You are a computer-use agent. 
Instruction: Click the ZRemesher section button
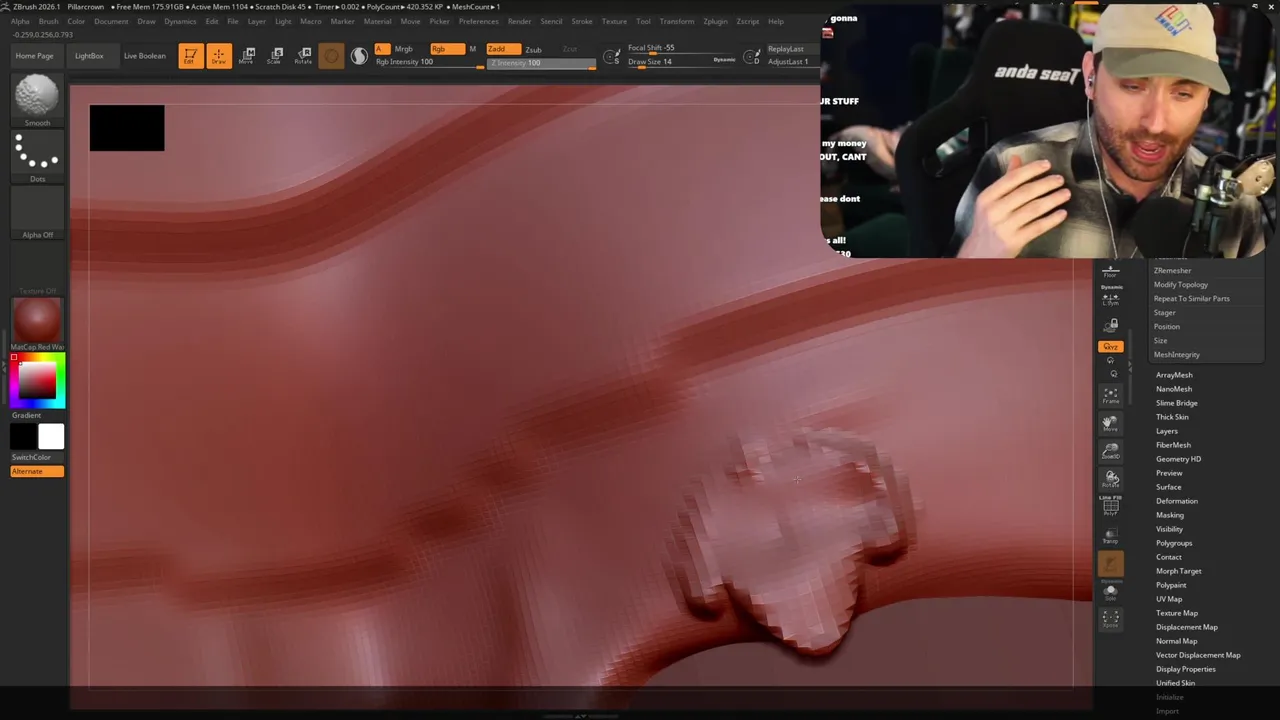click(1173, 271)
